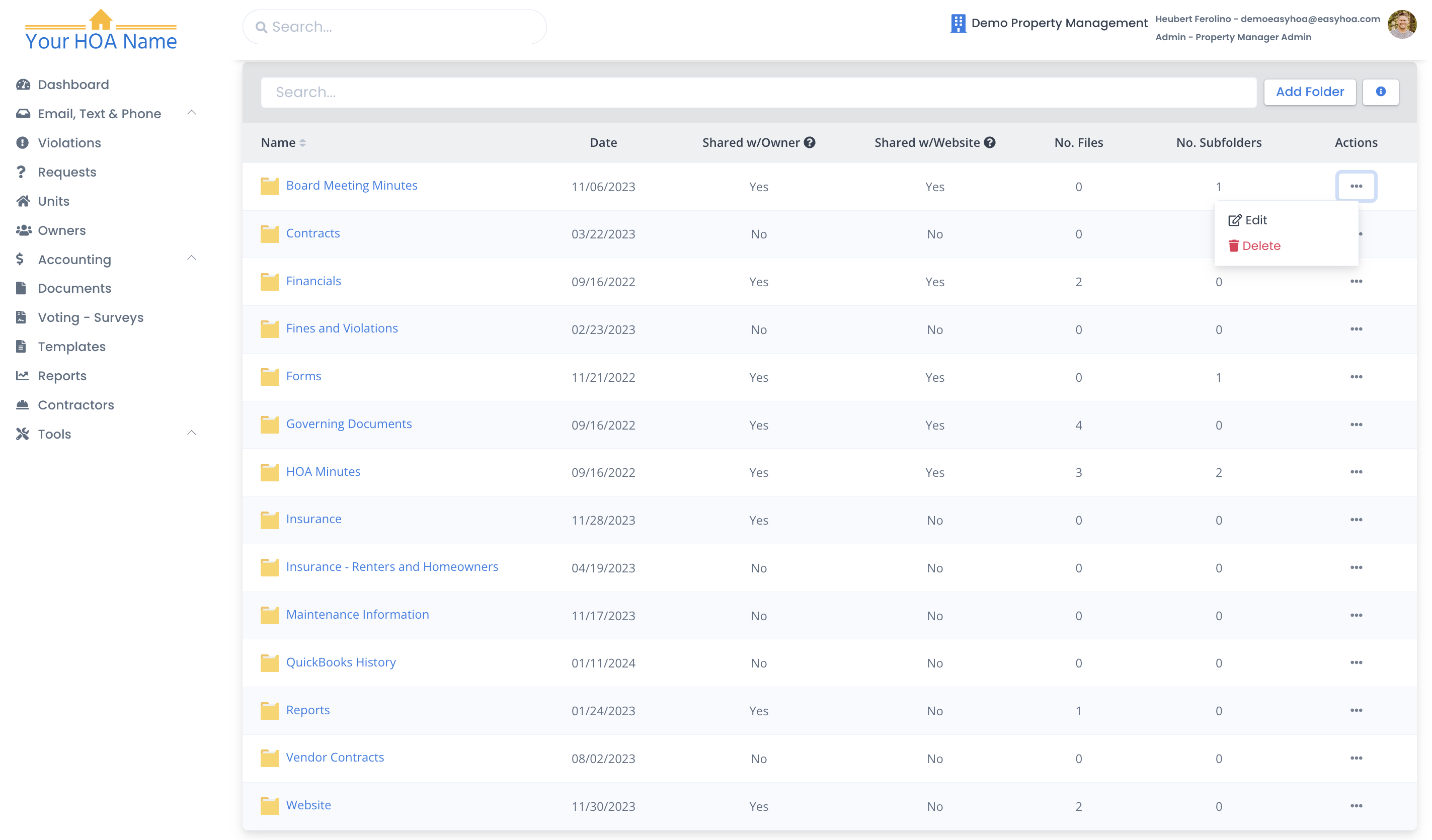The width and height of the screenshot is (1432, 840).
Task: Click the date 01/11/2024 cell
Action: click(x=603, y=663)
